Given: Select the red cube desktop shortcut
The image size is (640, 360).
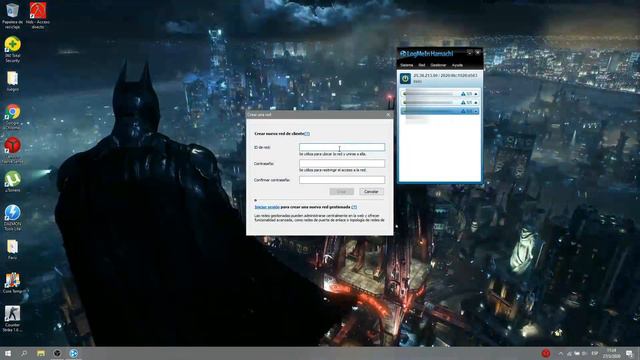Looking at the screenshot, I should (13, 150).
